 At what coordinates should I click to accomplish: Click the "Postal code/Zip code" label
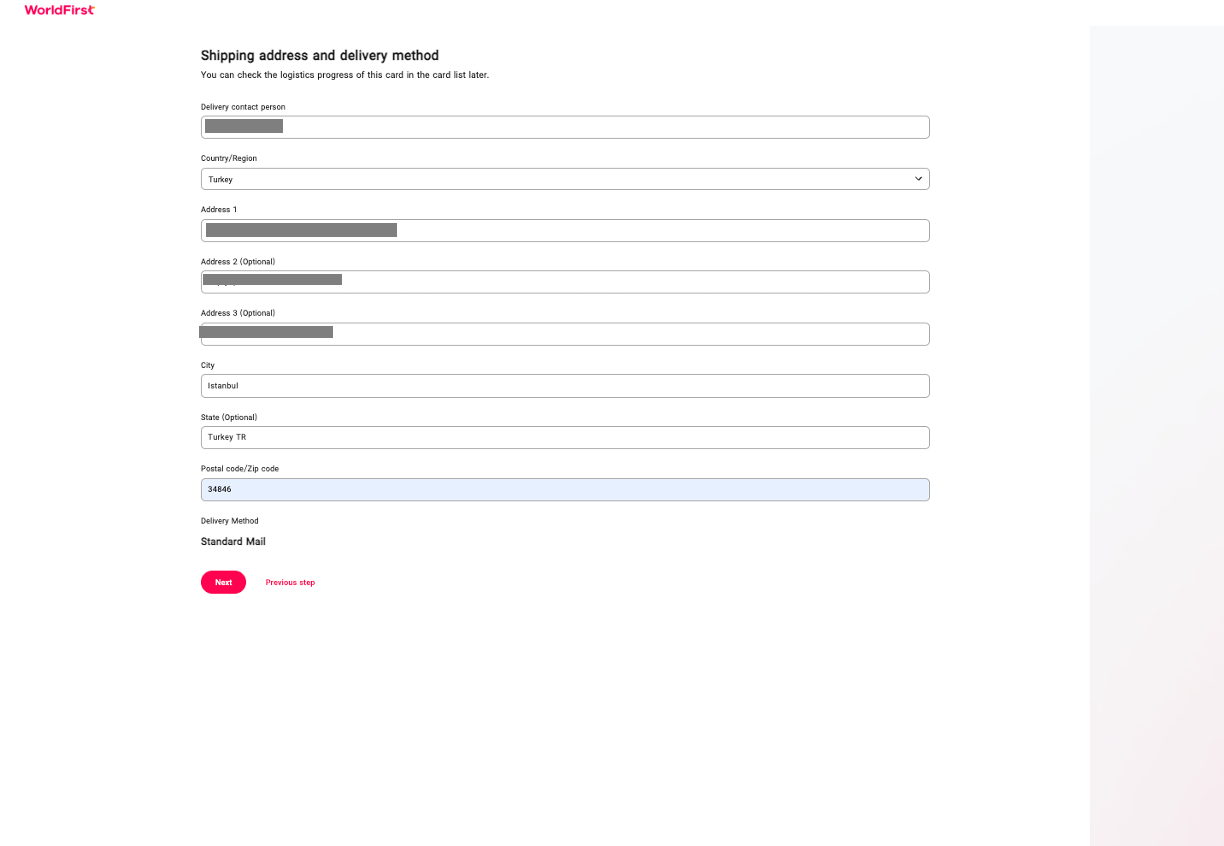tap(241, 469)
